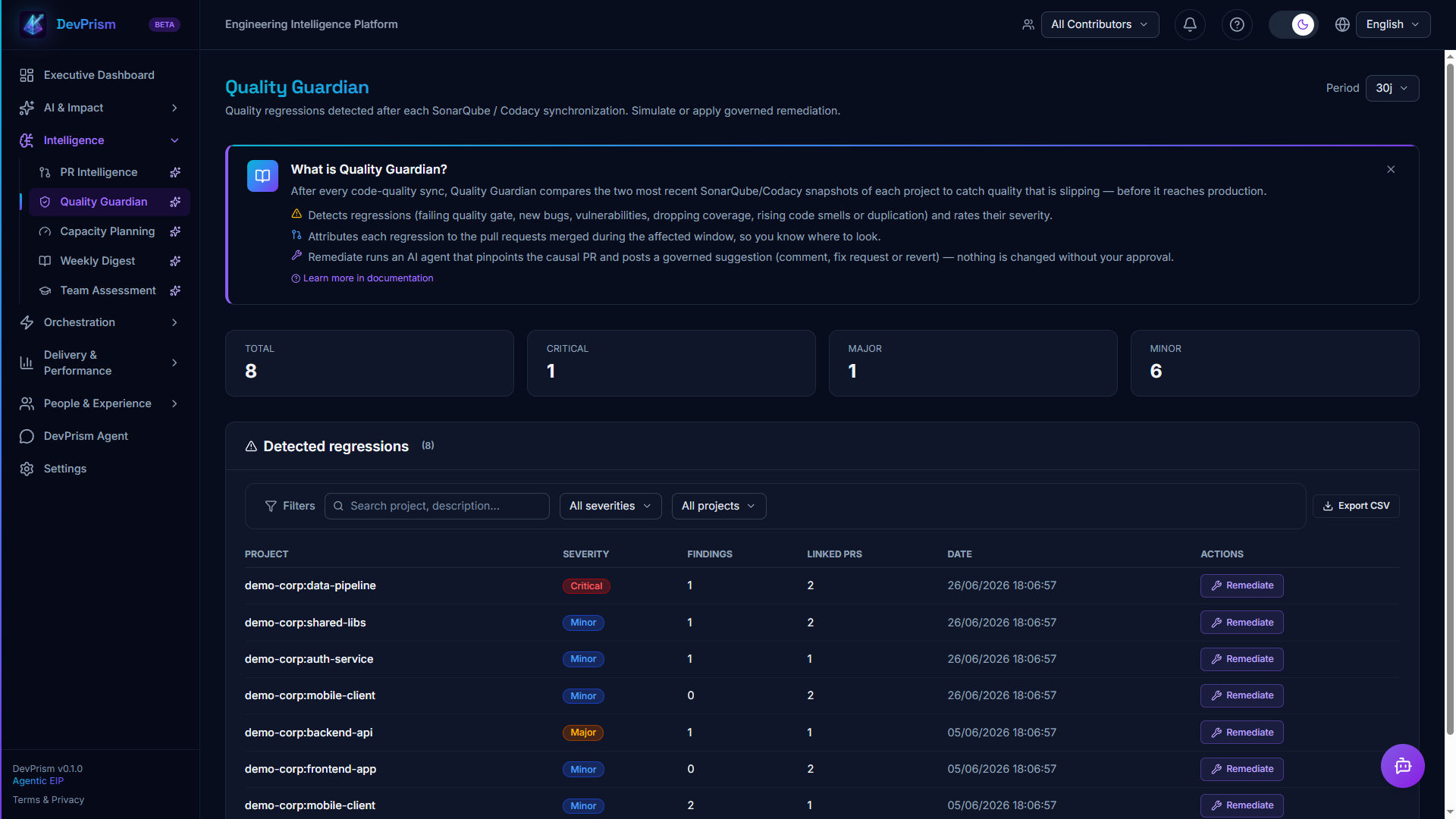Expand the AI & Impact menu chevron
The height and width of the screenshot is (819, 1456).
pos(174,108)
